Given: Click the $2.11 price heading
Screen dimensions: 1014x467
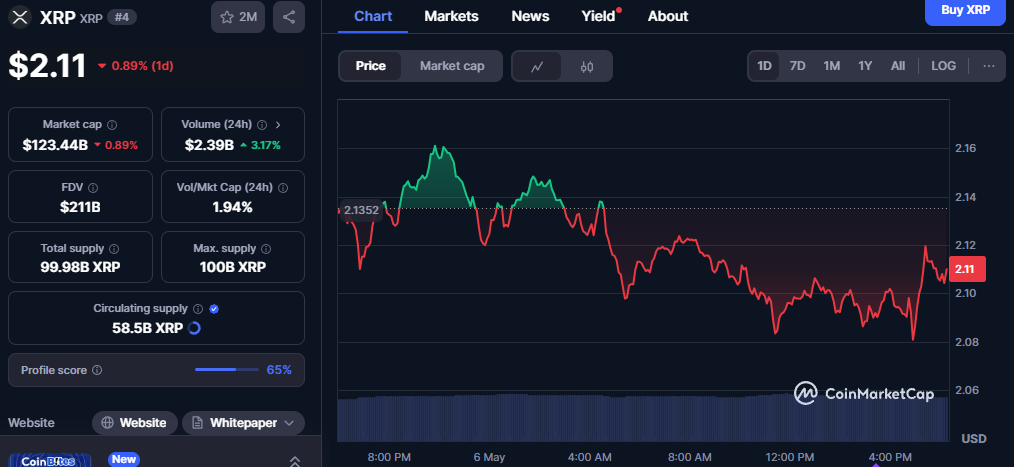Looking at the screenshot, I should [x=47, y=65].
